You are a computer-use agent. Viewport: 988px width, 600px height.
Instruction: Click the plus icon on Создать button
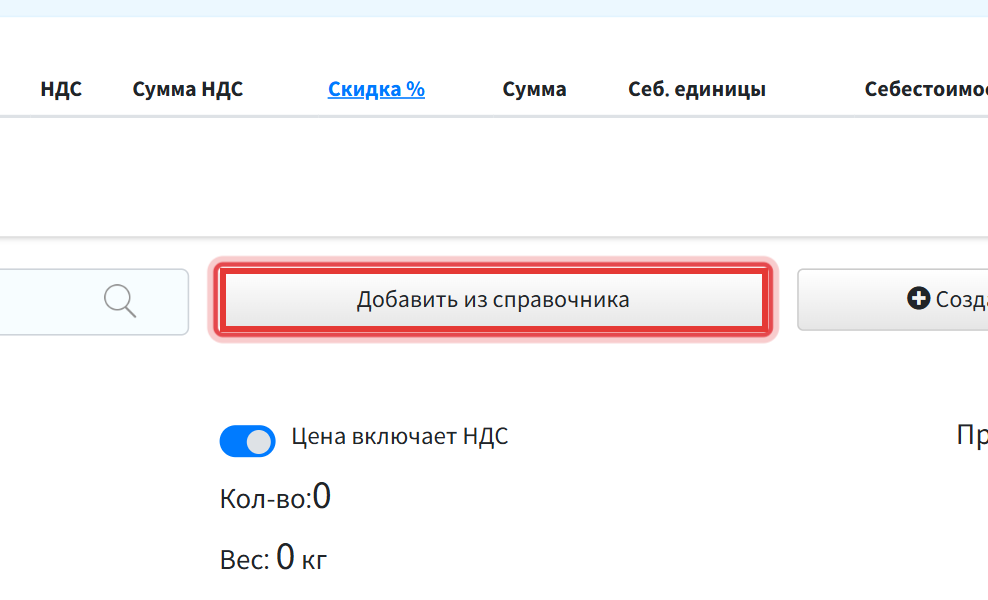click(918, 298)
